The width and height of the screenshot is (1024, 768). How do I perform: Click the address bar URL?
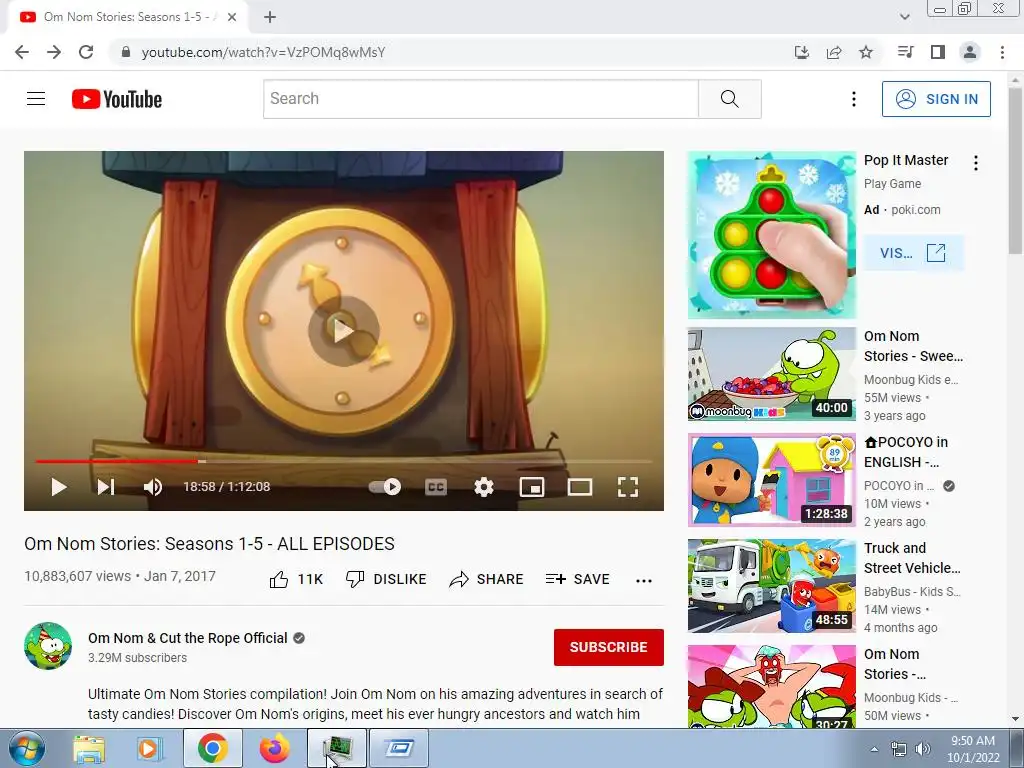click(263, 52)
